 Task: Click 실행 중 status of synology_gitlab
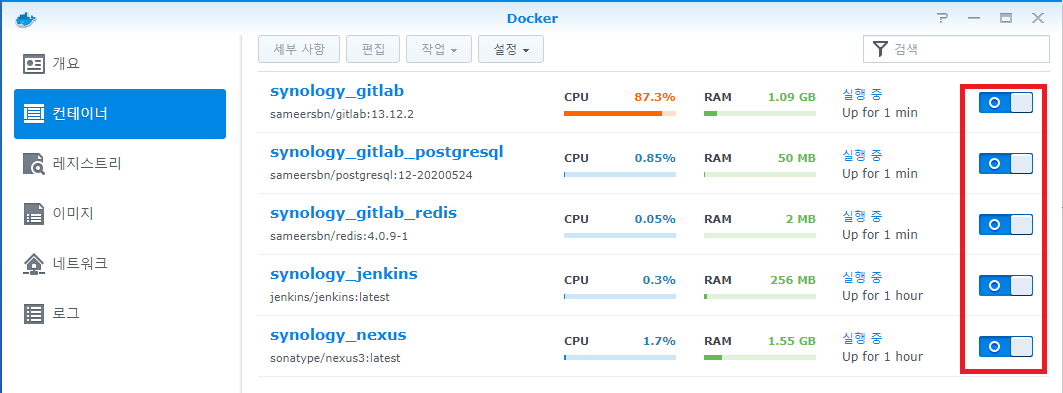click(x=862, y=95)
